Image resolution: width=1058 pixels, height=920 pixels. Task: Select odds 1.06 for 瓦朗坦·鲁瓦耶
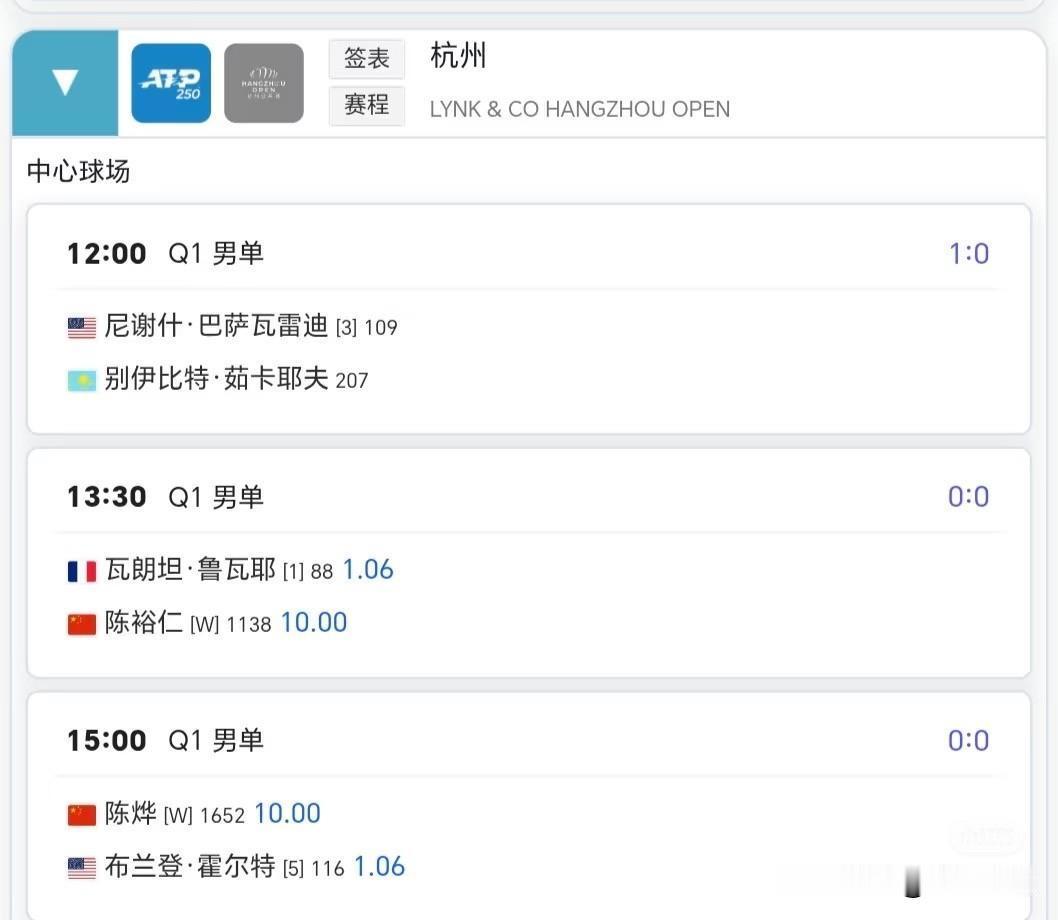(x=368, y=570)
